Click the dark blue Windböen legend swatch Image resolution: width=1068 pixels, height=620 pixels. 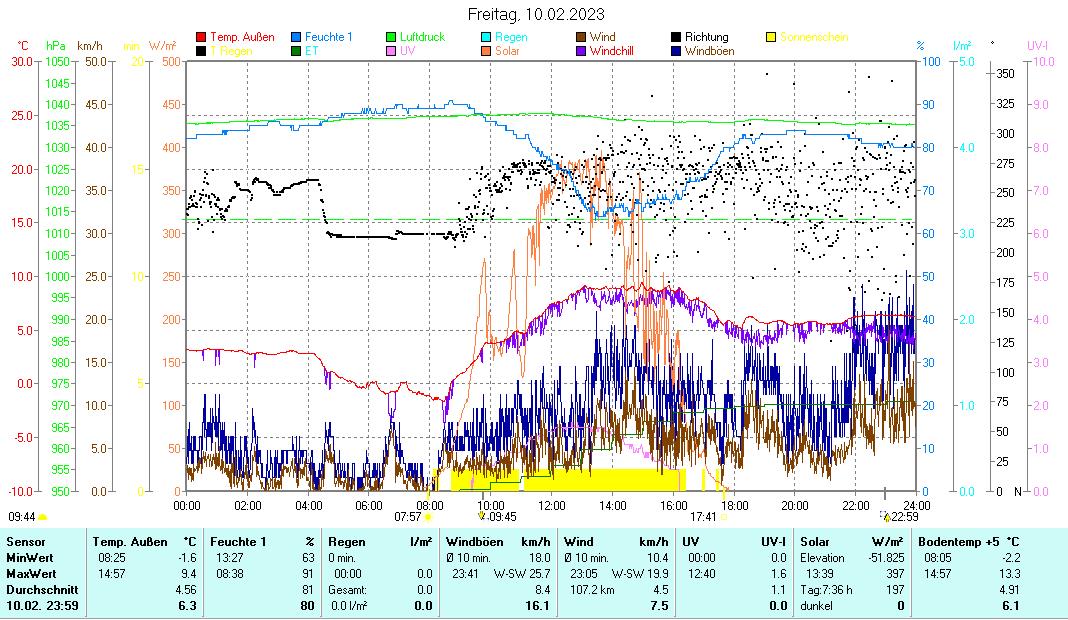coord(676,51)
